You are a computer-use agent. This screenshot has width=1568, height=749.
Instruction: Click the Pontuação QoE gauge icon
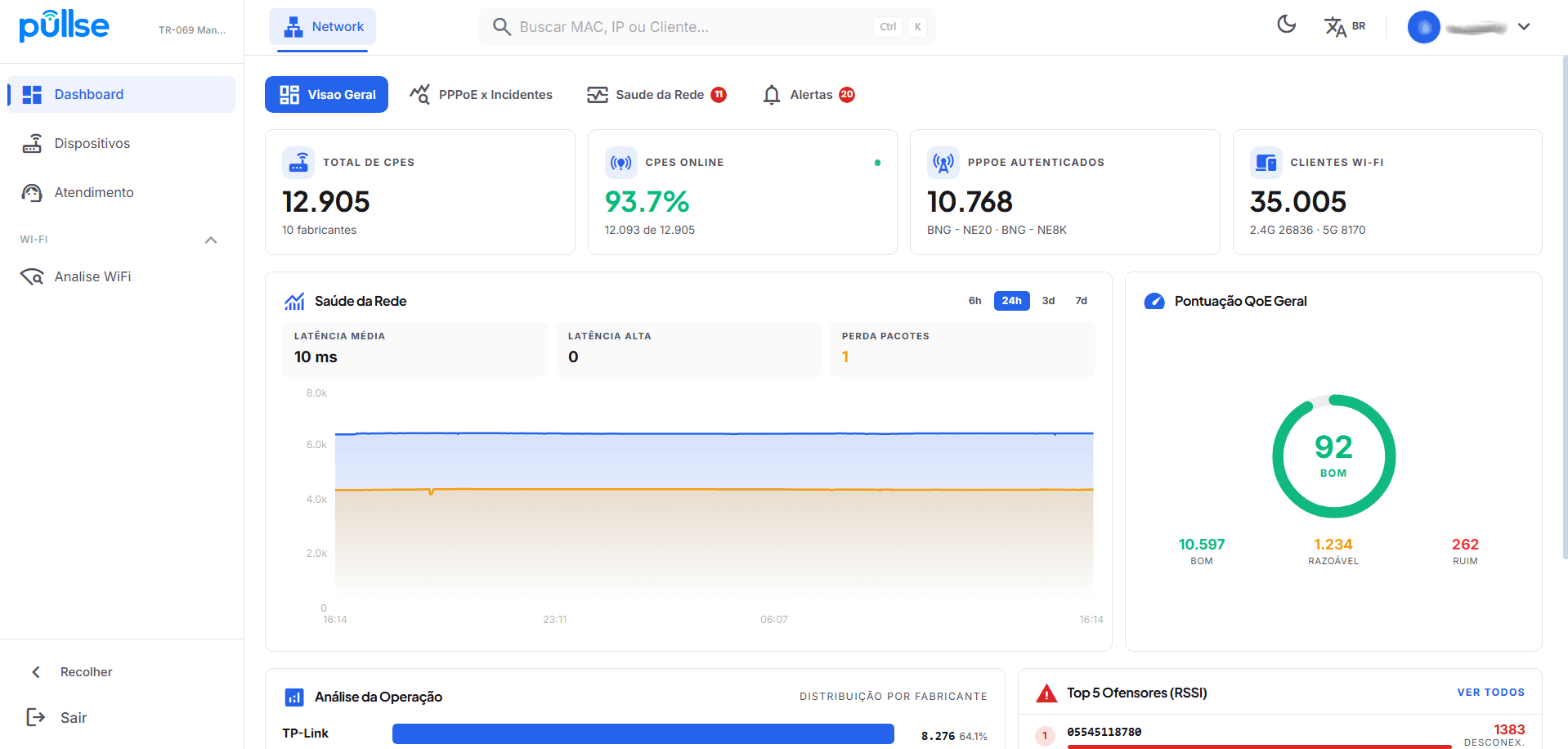(1154, 301)
